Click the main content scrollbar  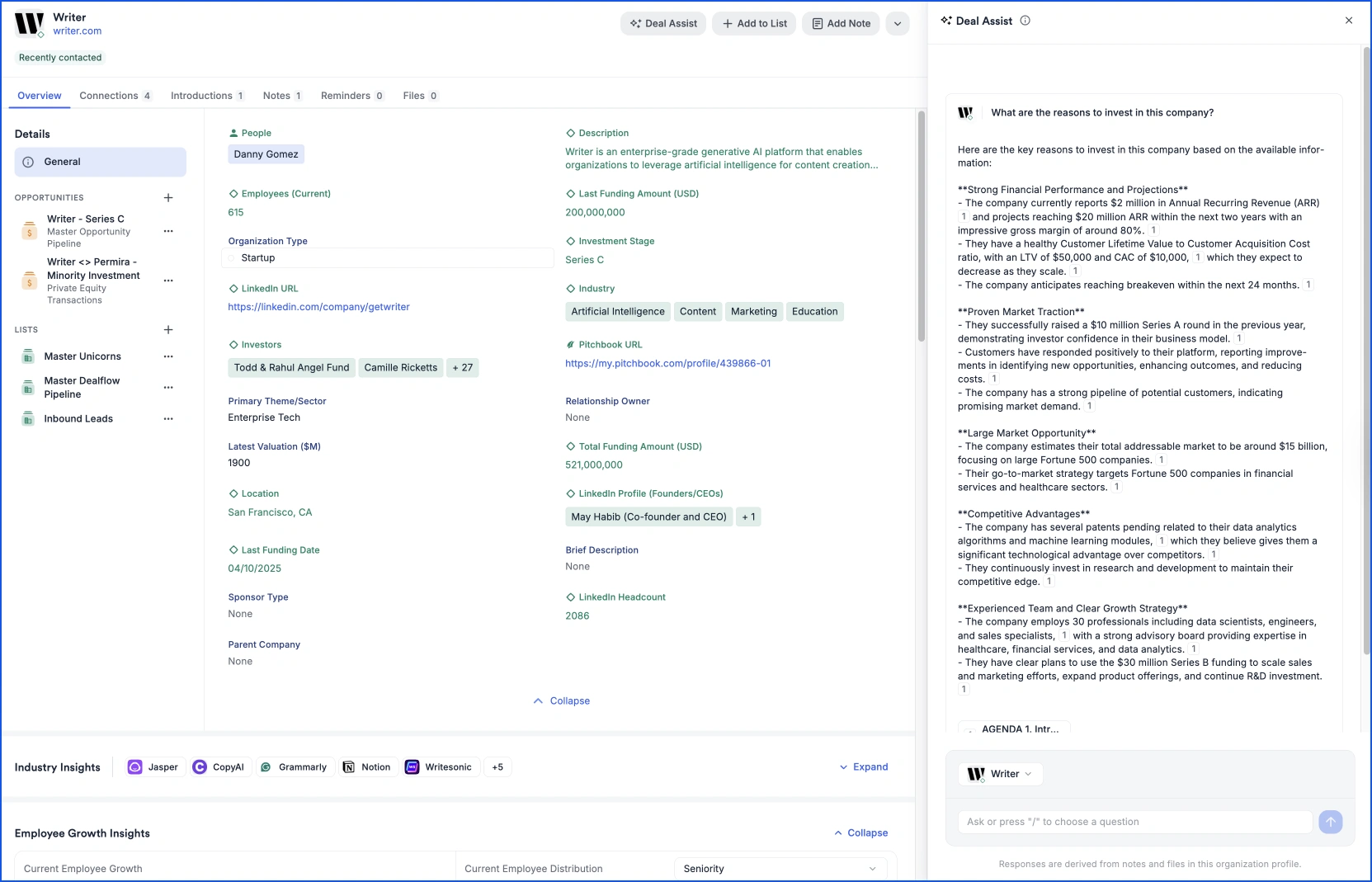pos(921,224)
